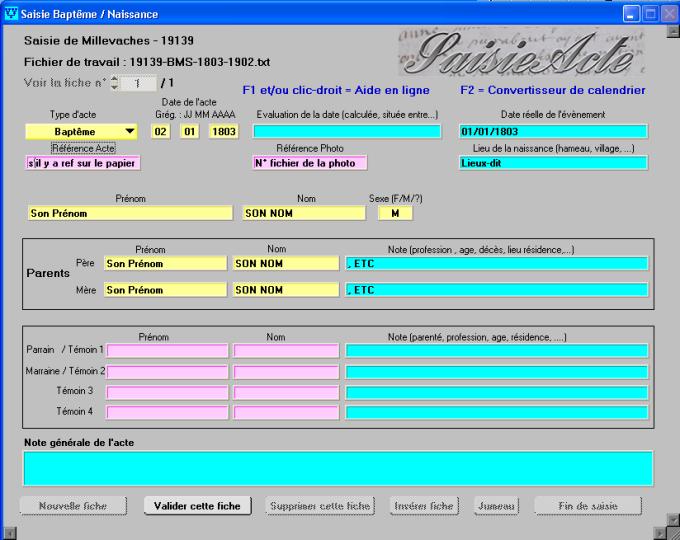Click the Jumeau button
This screenshot has height=540, width=680.
click(x=497, y=506)
